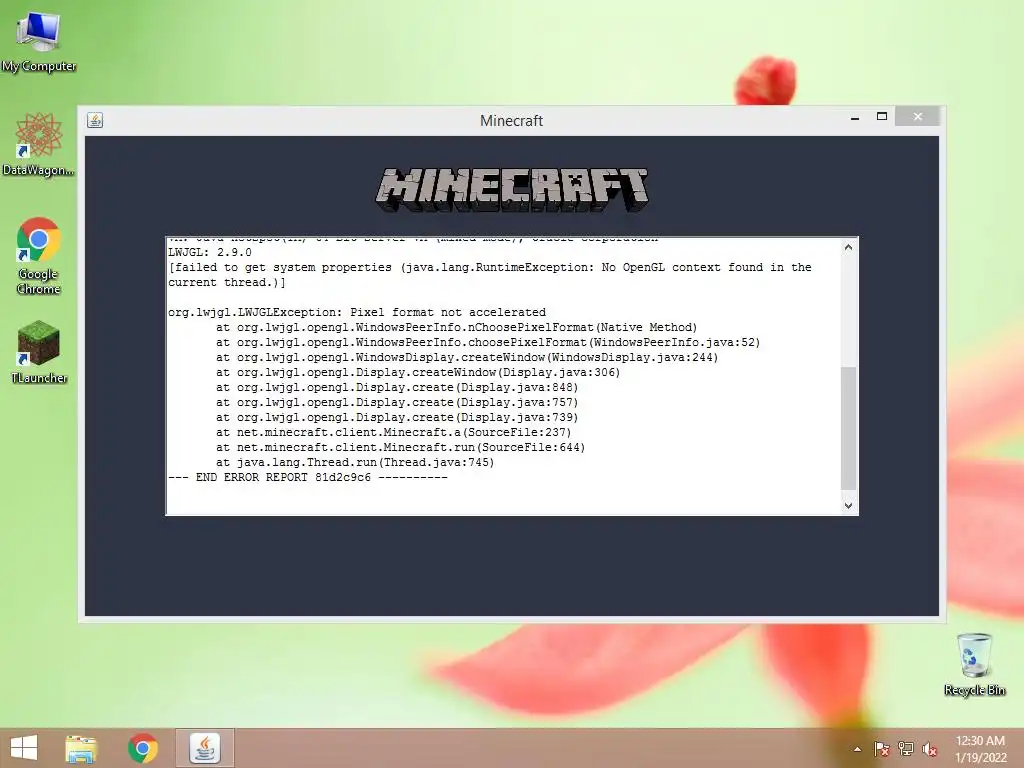This screenshot has width=1024, height=768.
Task: Click the Minecraft window title text
Action: 511,121
